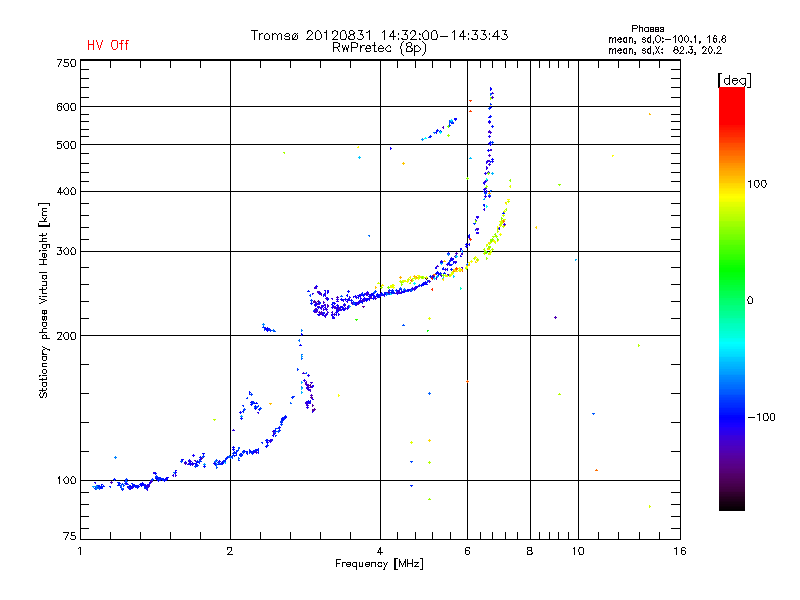The width and height of the screenshot is (800, 600).
Task: Select the 'mean, sd,X: 82.3, 20.2' statistic
Action: (665, 50)
